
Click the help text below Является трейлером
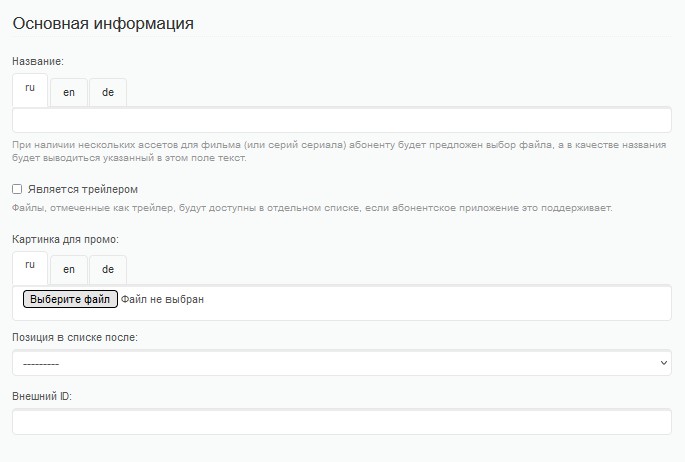(x=312, y=208)
